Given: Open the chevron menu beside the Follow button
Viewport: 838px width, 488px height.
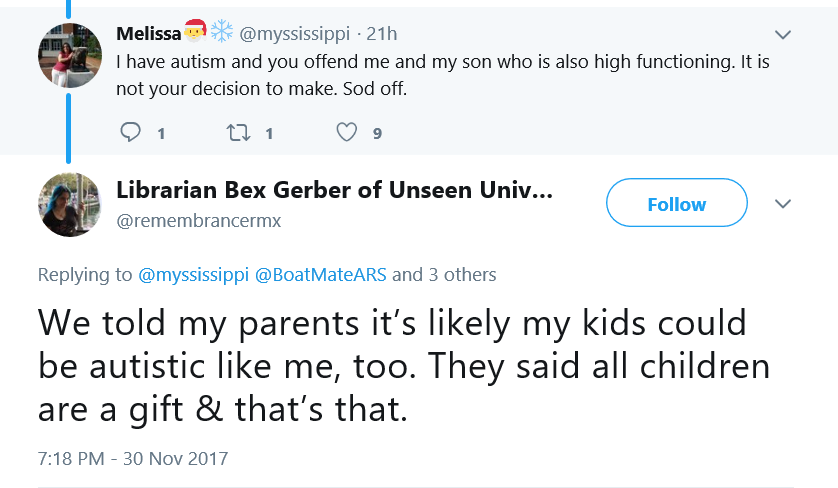Looking at the screenshot, I should [782, 204].
